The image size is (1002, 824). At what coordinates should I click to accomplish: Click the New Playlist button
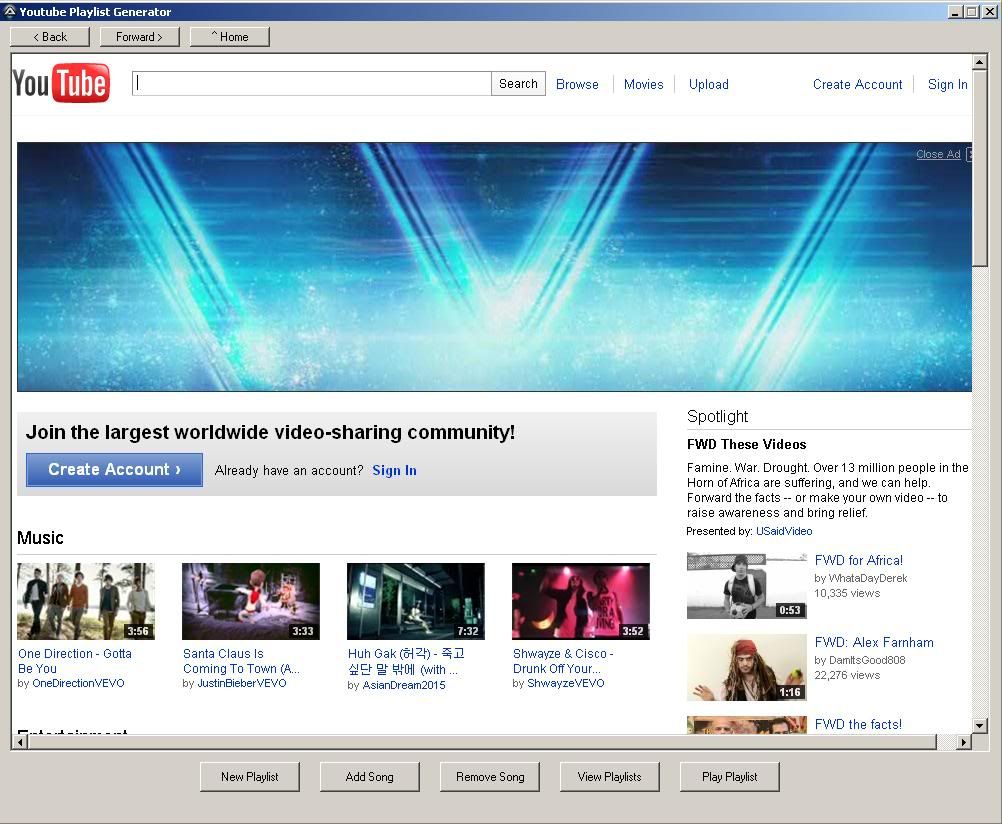(250, 777)
